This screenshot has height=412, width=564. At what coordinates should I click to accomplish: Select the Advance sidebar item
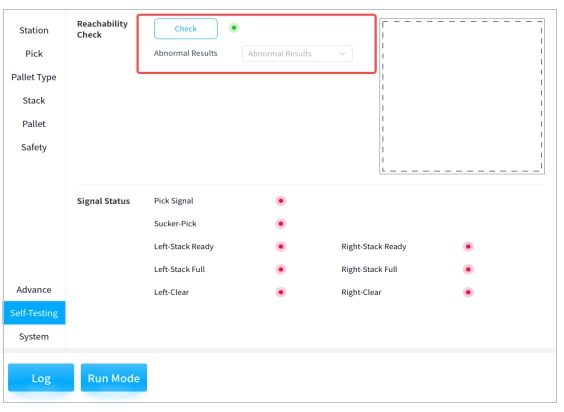[34, 290]
